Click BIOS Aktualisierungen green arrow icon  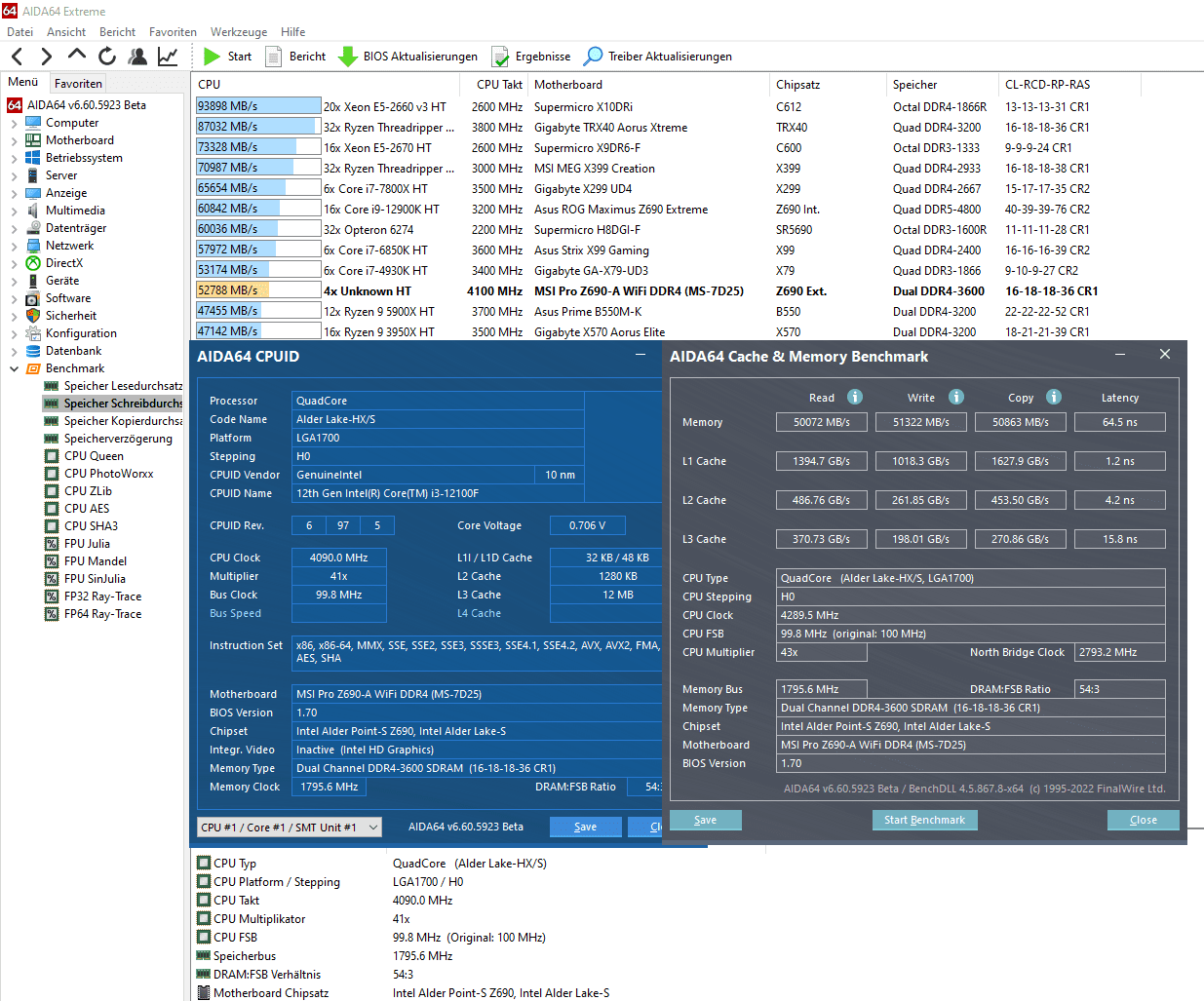[347, 57]
